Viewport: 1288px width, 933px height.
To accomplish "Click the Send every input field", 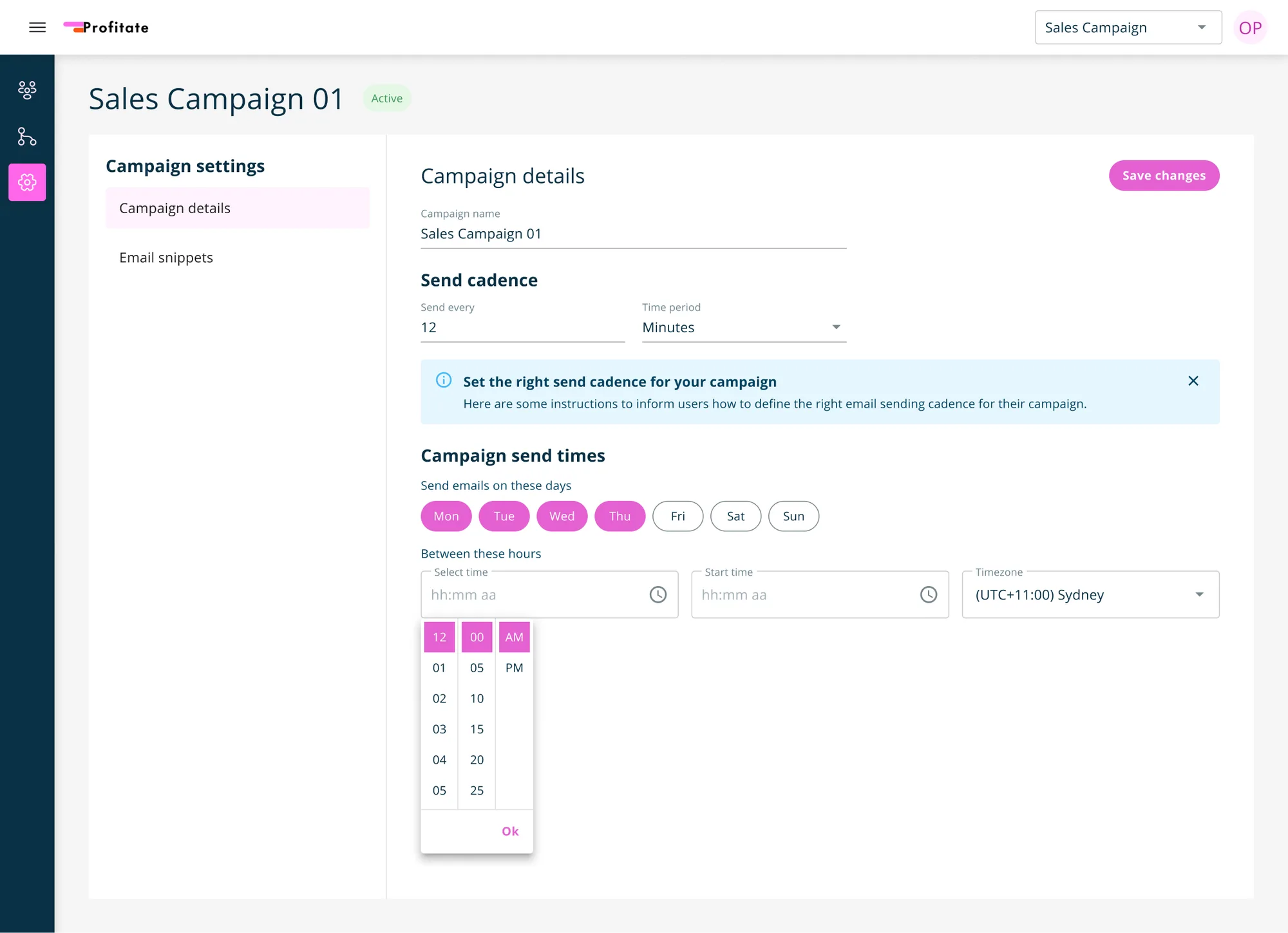I will [523, 327].
